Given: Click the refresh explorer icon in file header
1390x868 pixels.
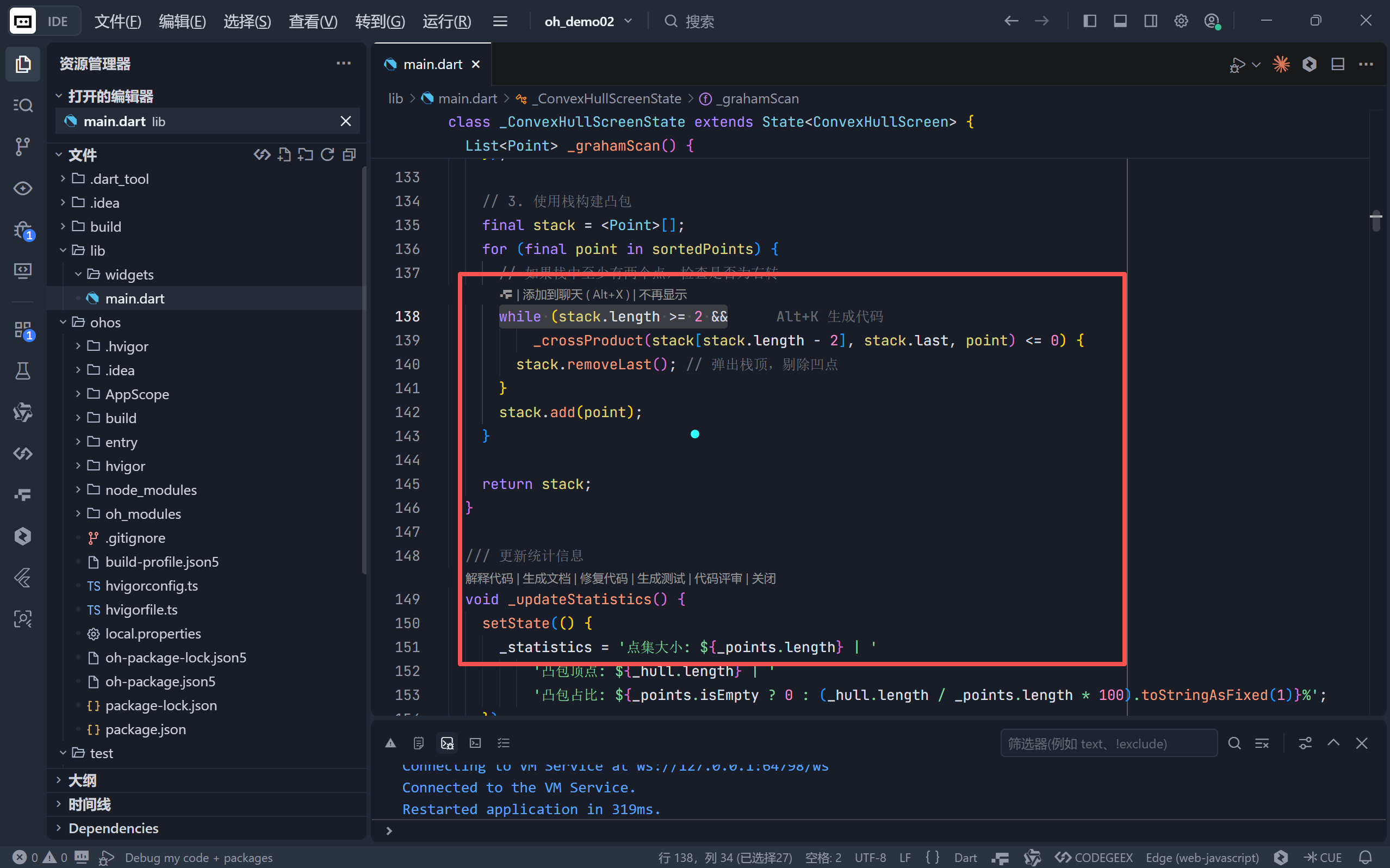Looking at the screenshot, I should [327, 154].
